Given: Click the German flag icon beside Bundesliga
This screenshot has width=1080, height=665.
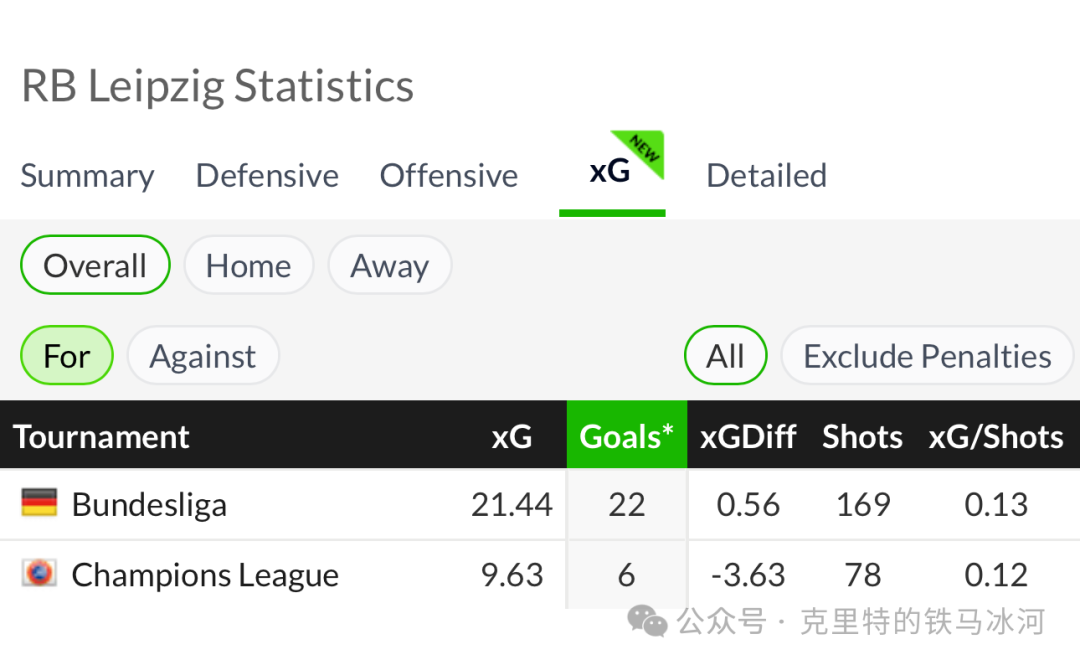Looking at the screenshot, I should click(x=39, y=503).
